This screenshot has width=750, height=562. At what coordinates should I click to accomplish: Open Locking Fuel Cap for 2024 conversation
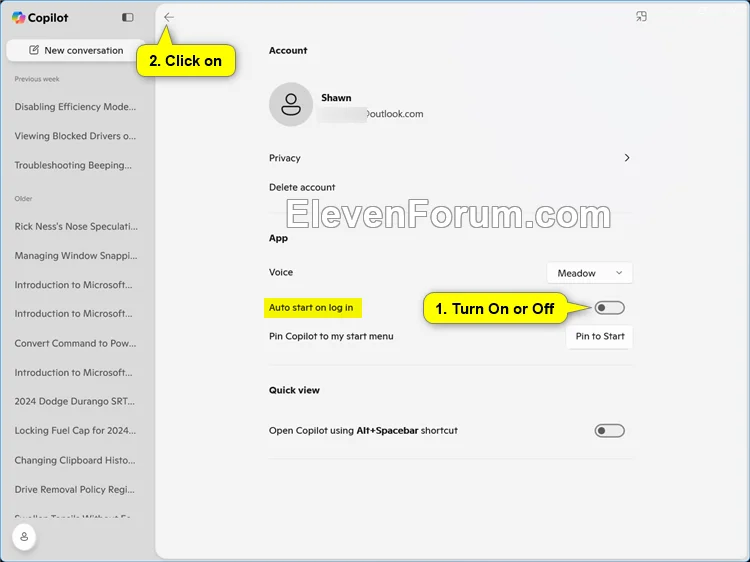(75, 430)
